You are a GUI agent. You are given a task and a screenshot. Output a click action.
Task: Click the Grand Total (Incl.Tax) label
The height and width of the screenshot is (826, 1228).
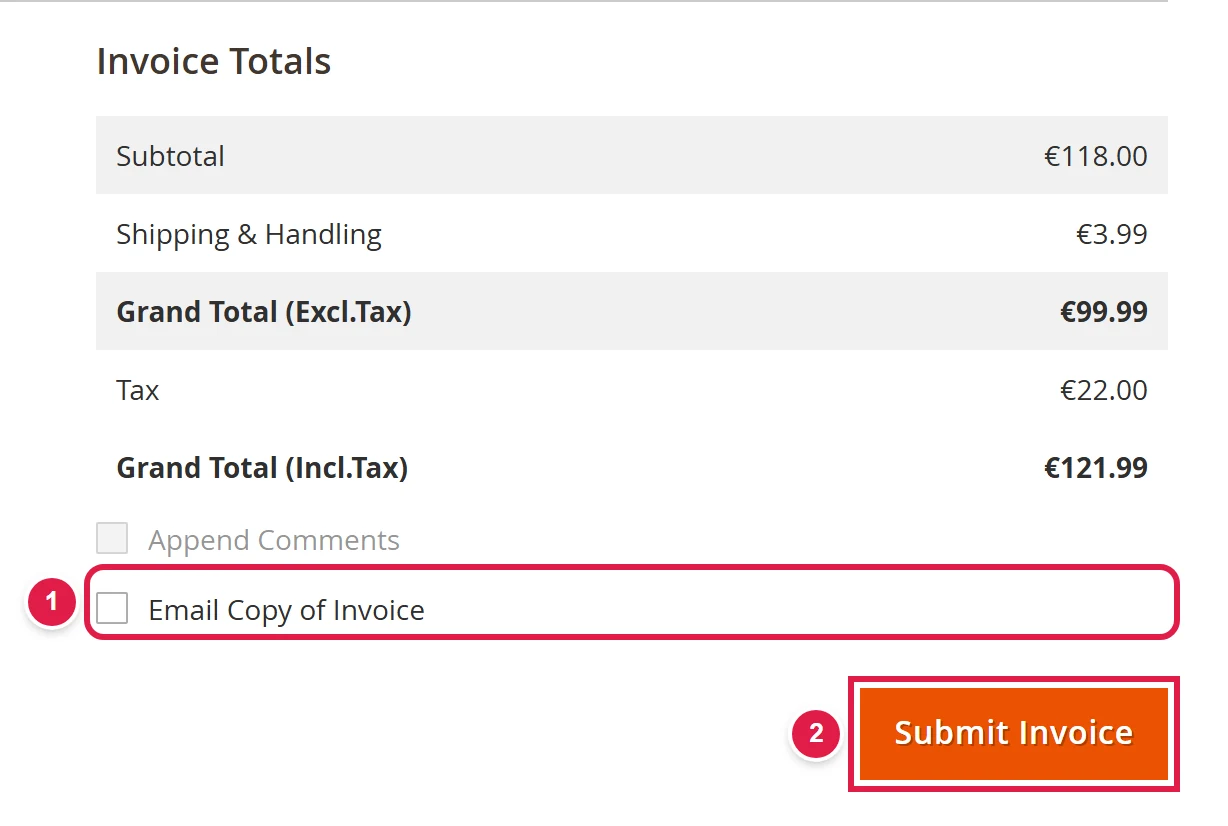click(x=262, y=468)
